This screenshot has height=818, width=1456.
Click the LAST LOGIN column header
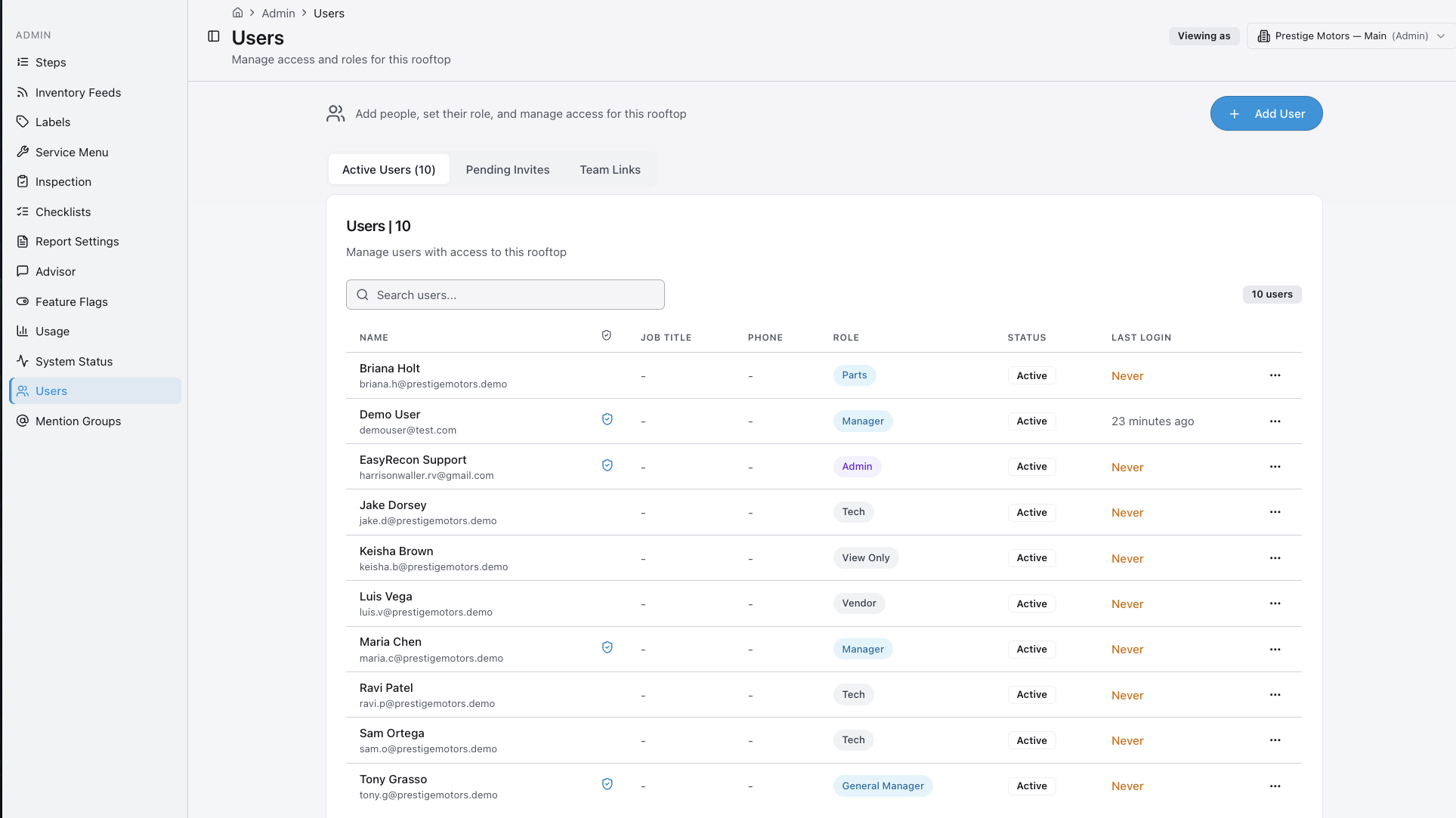click(1141, 338)
